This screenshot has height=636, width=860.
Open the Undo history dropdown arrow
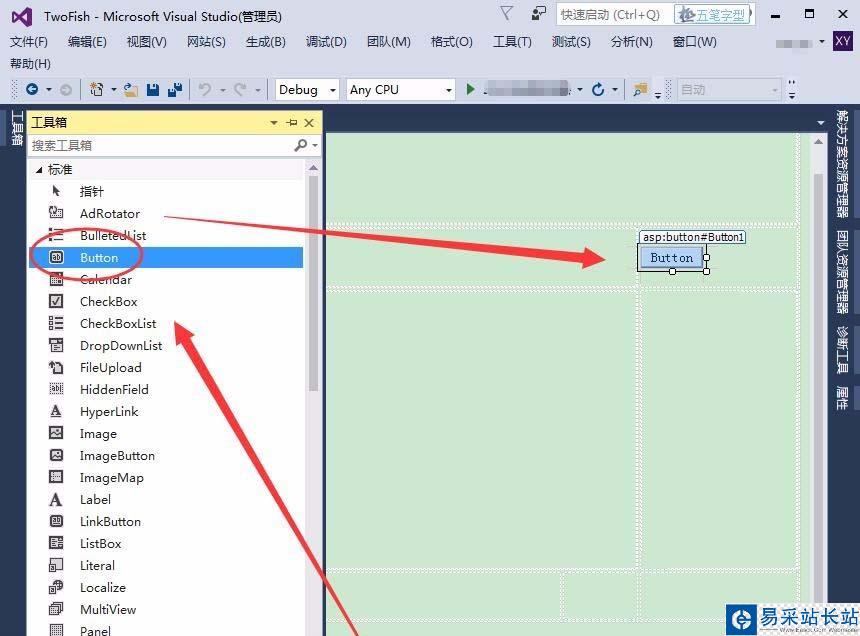pos(223,89)
